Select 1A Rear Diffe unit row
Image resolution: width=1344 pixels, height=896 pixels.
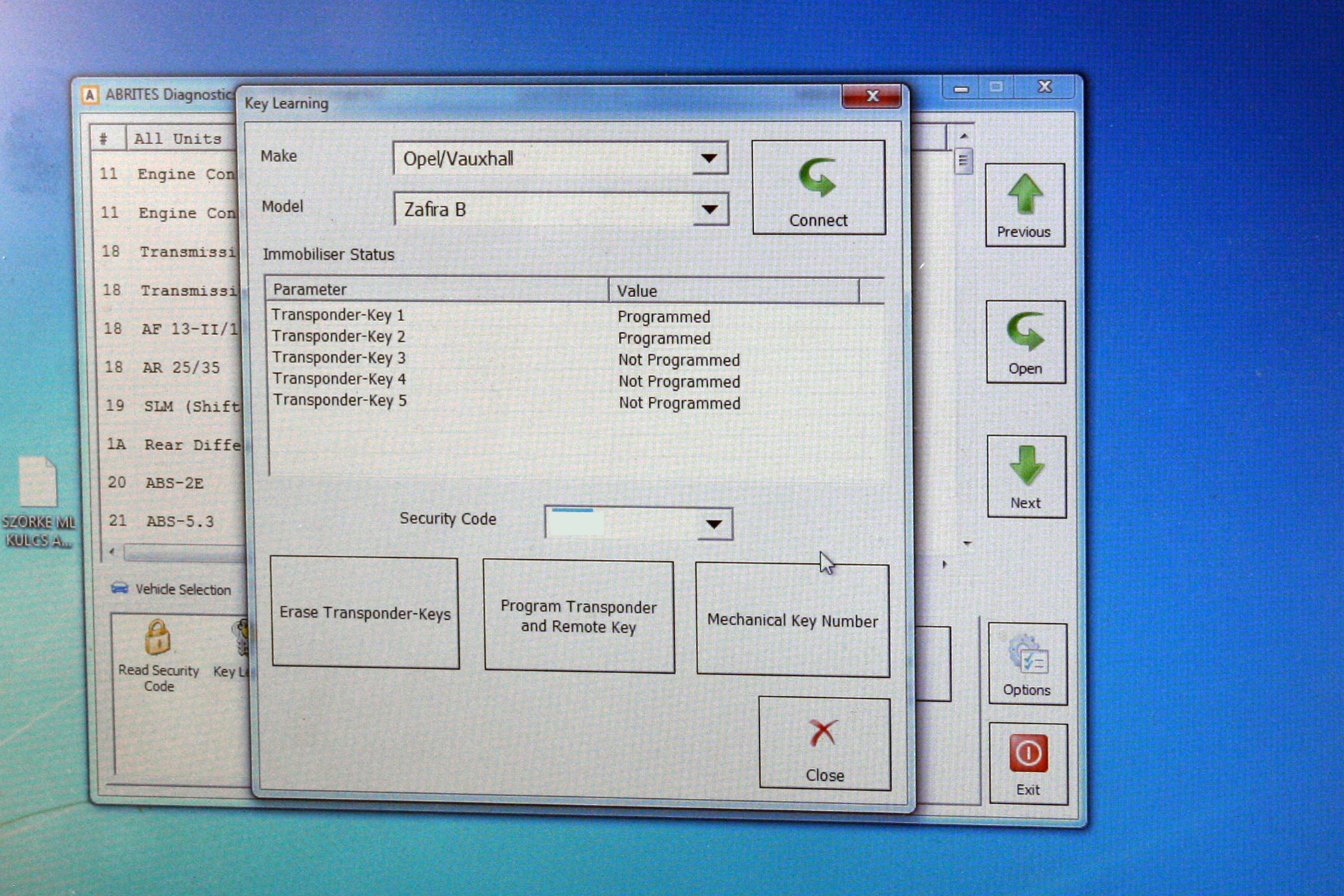pyautogui.click(x=174, y=444)
